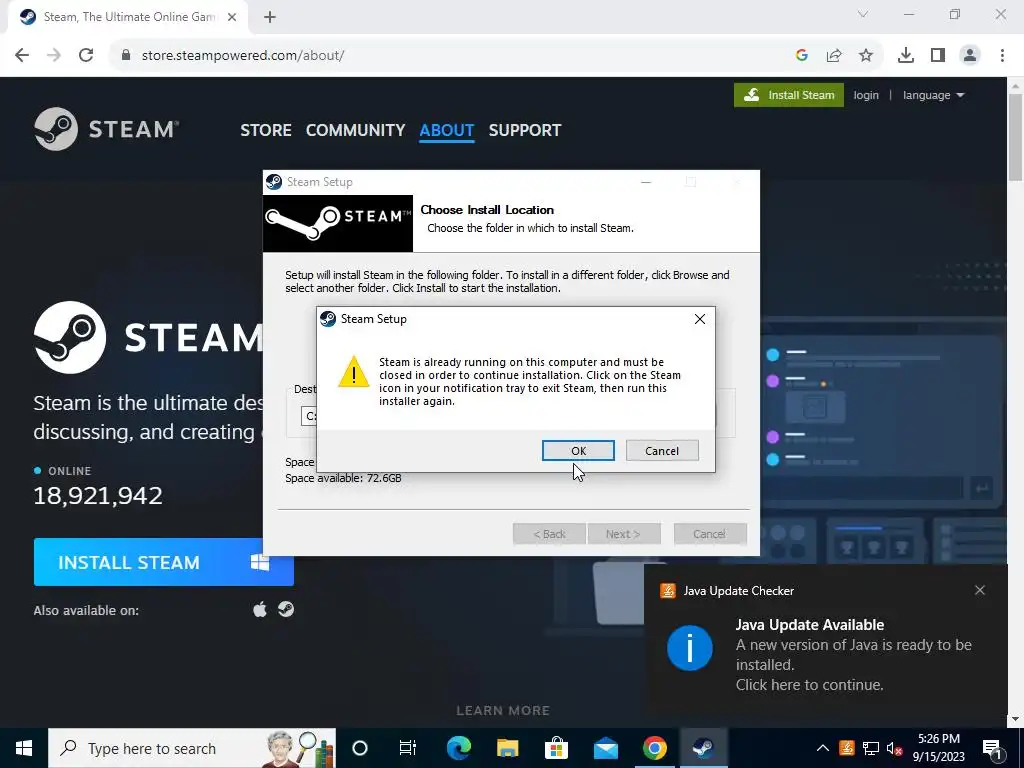Open the Windows Start menu
This screenshot has height=768, width=1024.
click(24, 748)
